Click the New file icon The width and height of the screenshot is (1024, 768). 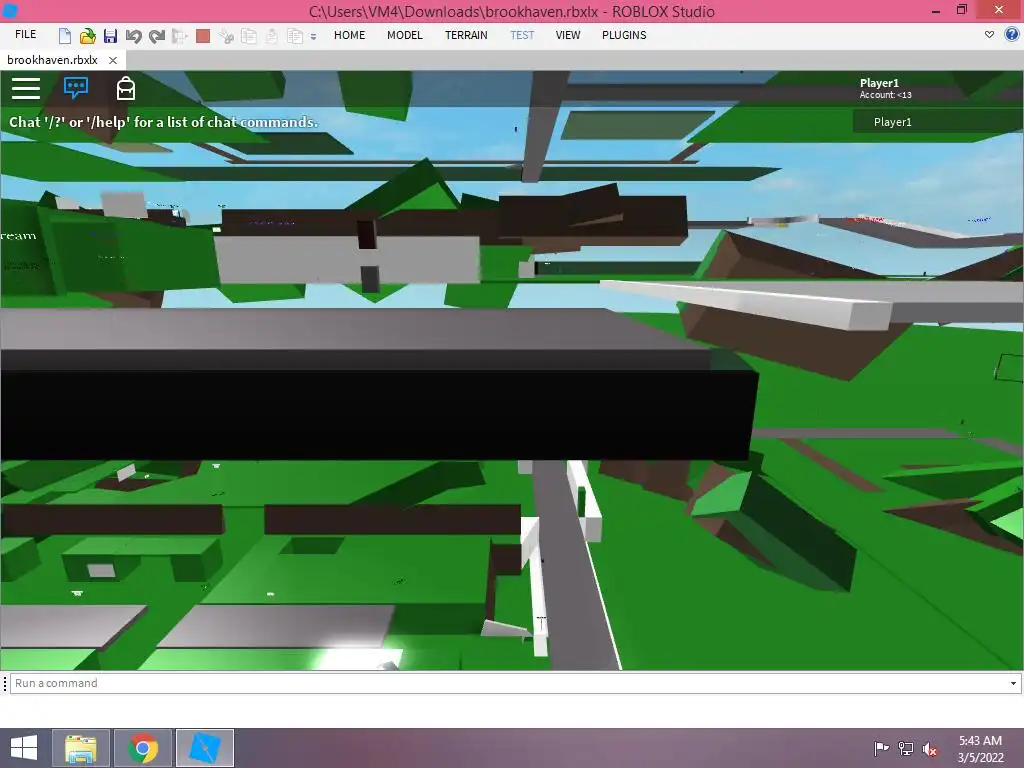coord(65,35)
